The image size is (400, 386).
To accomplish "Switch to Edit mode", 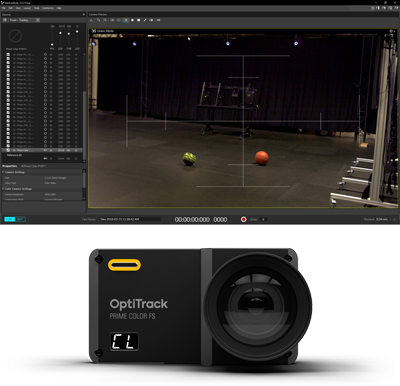I will (x=20, y=219).
